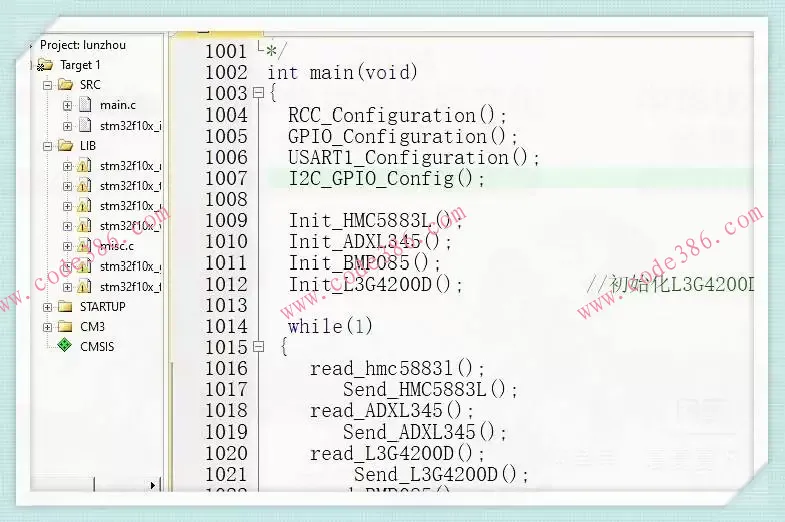
Task: Fold the while loop block at line 1015
Action: 258,347
